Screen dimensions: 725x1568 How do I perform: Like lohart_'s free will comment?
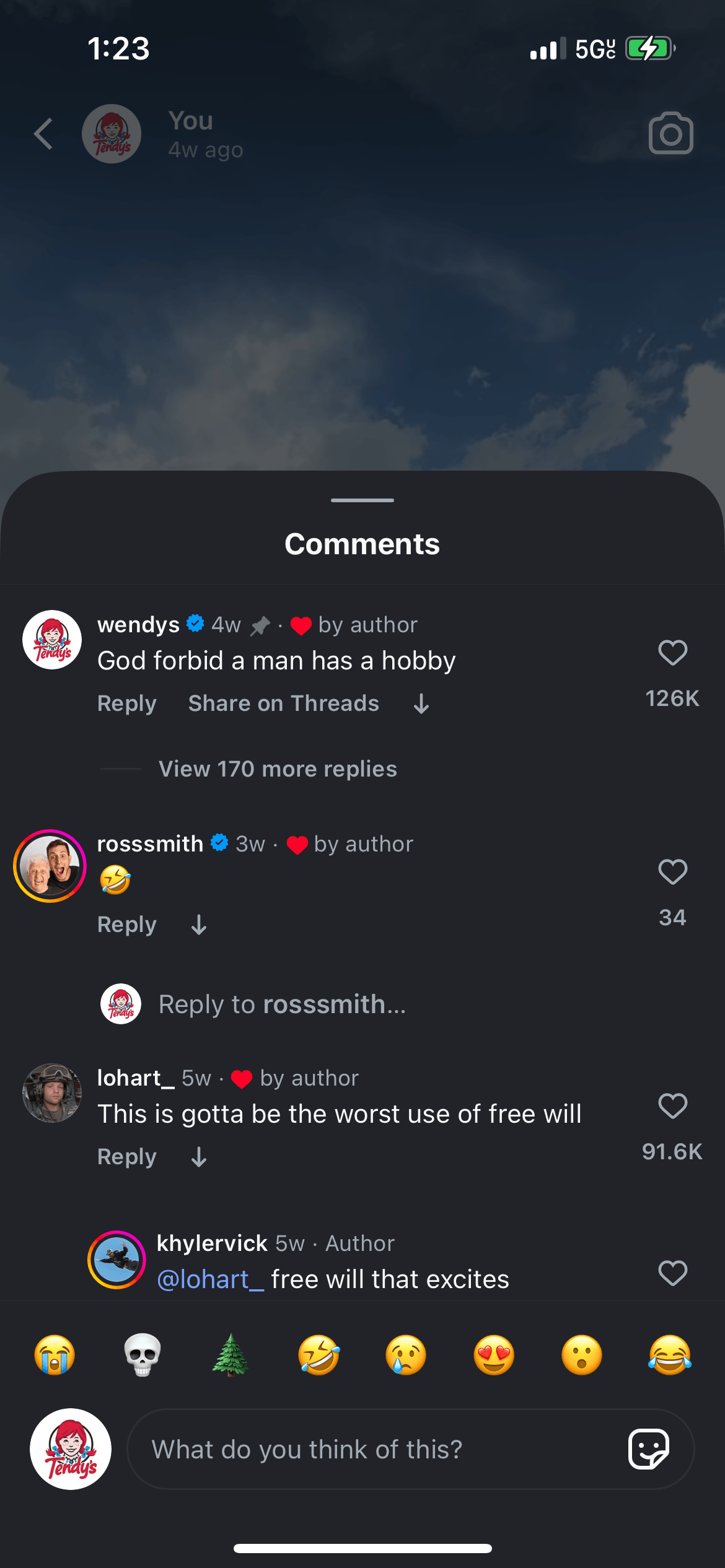pyautogui.click(x=672, y=1106)
